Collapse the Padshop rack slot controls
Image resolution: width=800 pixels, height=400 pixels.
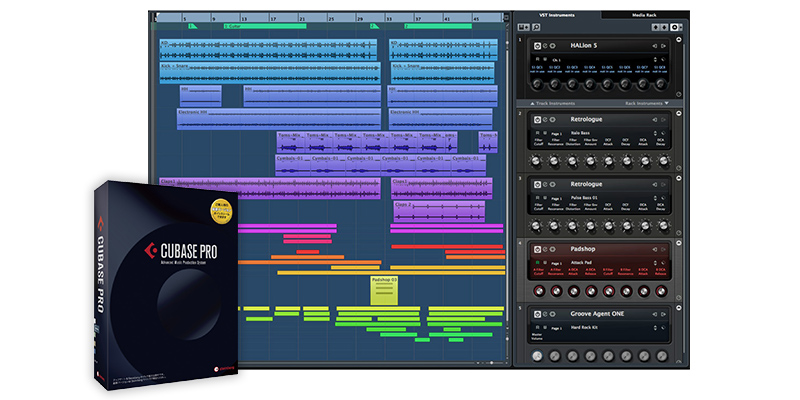679,243
